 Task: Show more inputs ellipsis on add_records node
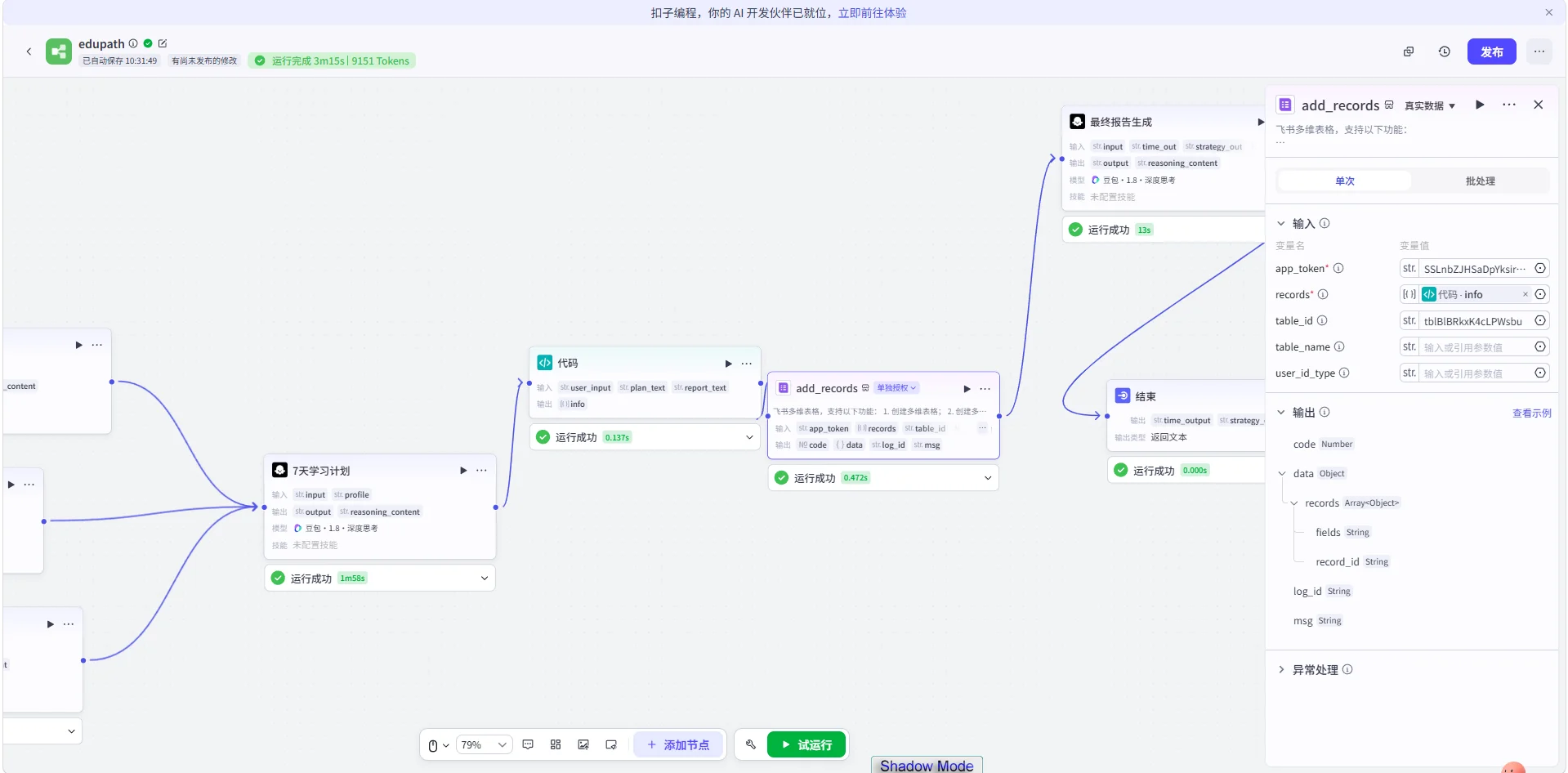pos(982,428)
